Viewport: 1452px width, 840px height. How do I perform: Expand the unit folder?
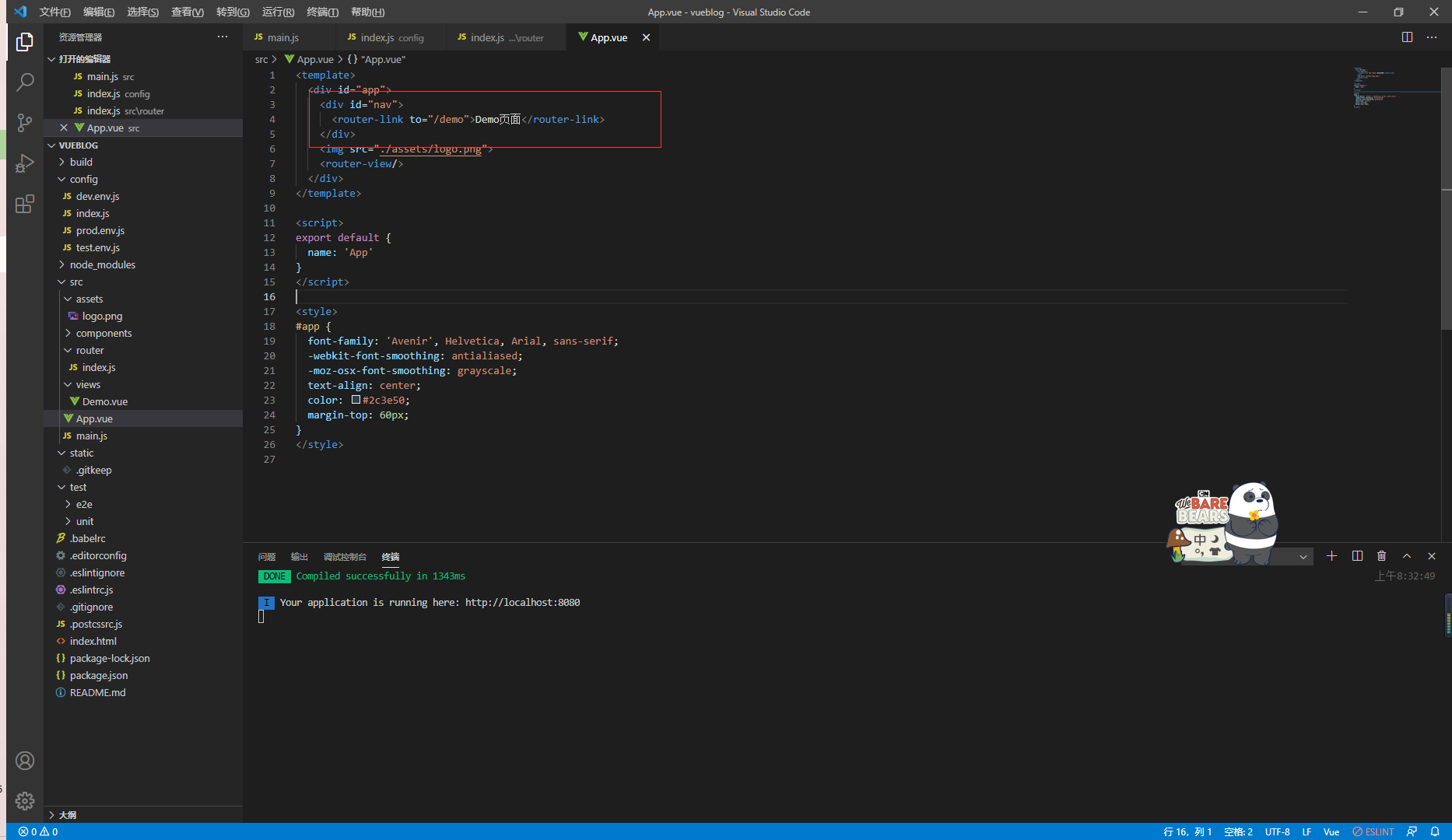(x=144, y=521)
